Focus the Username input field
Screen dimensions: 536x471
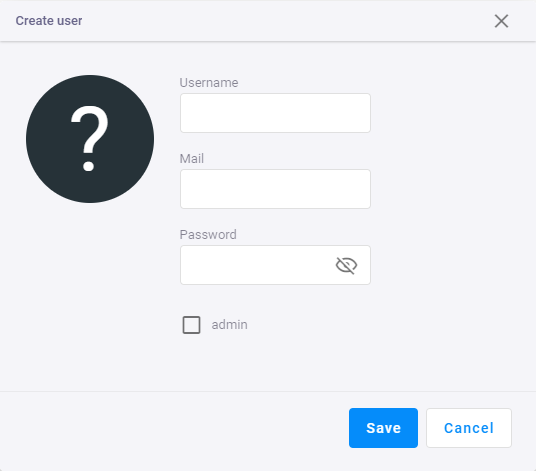tap(275, 113)
